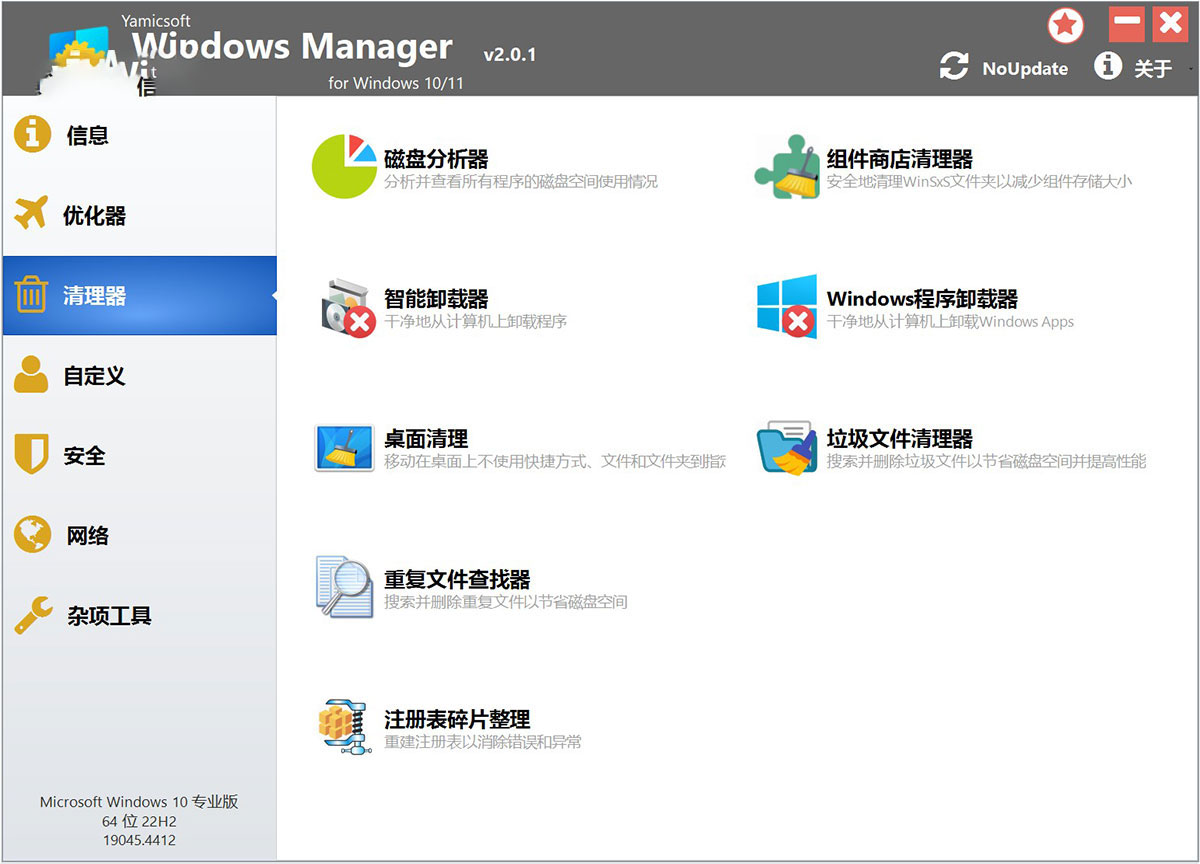Screen dimensions: 1200x864
Task: Click description 安全地清理WinSxS文件夹以减少组件存储大小
Action: click(979, 182)
